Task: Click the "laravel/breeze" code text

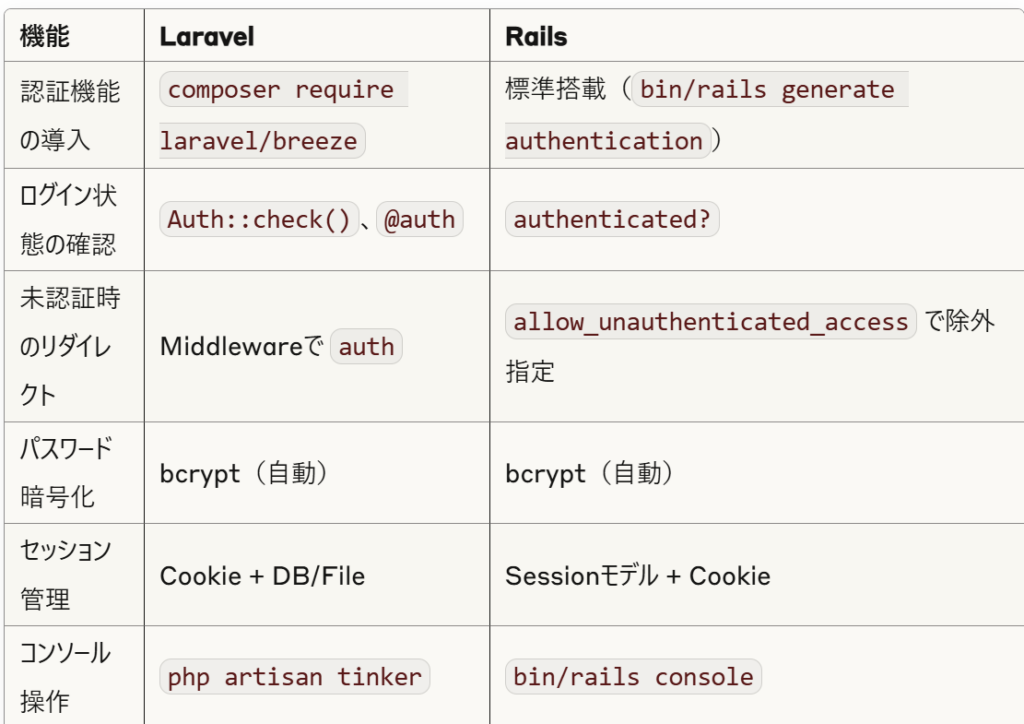Action: point(262,141)
